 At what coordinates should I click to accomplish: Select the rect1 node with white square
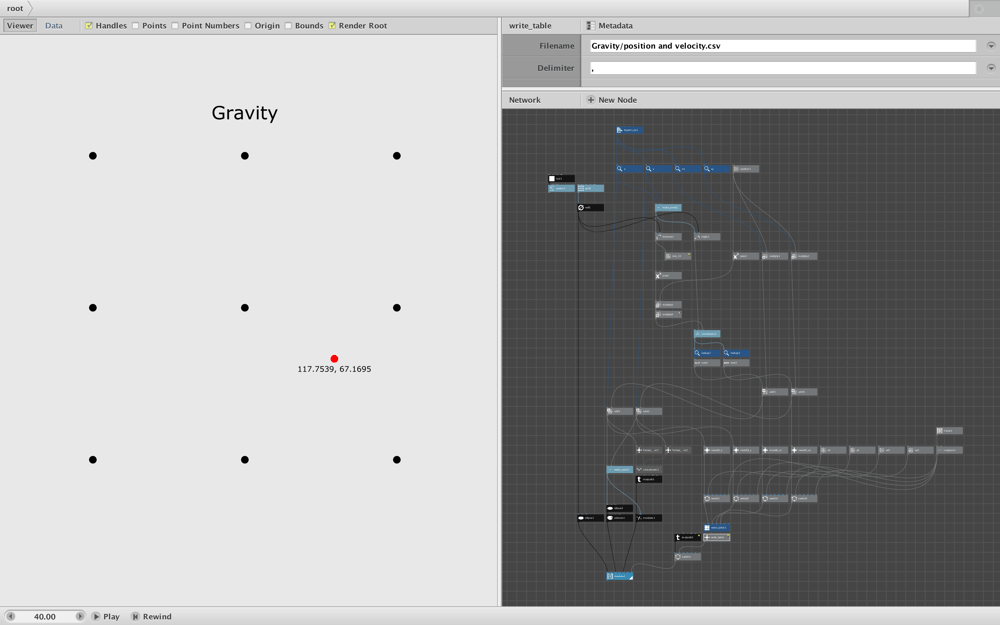[561, 179]
